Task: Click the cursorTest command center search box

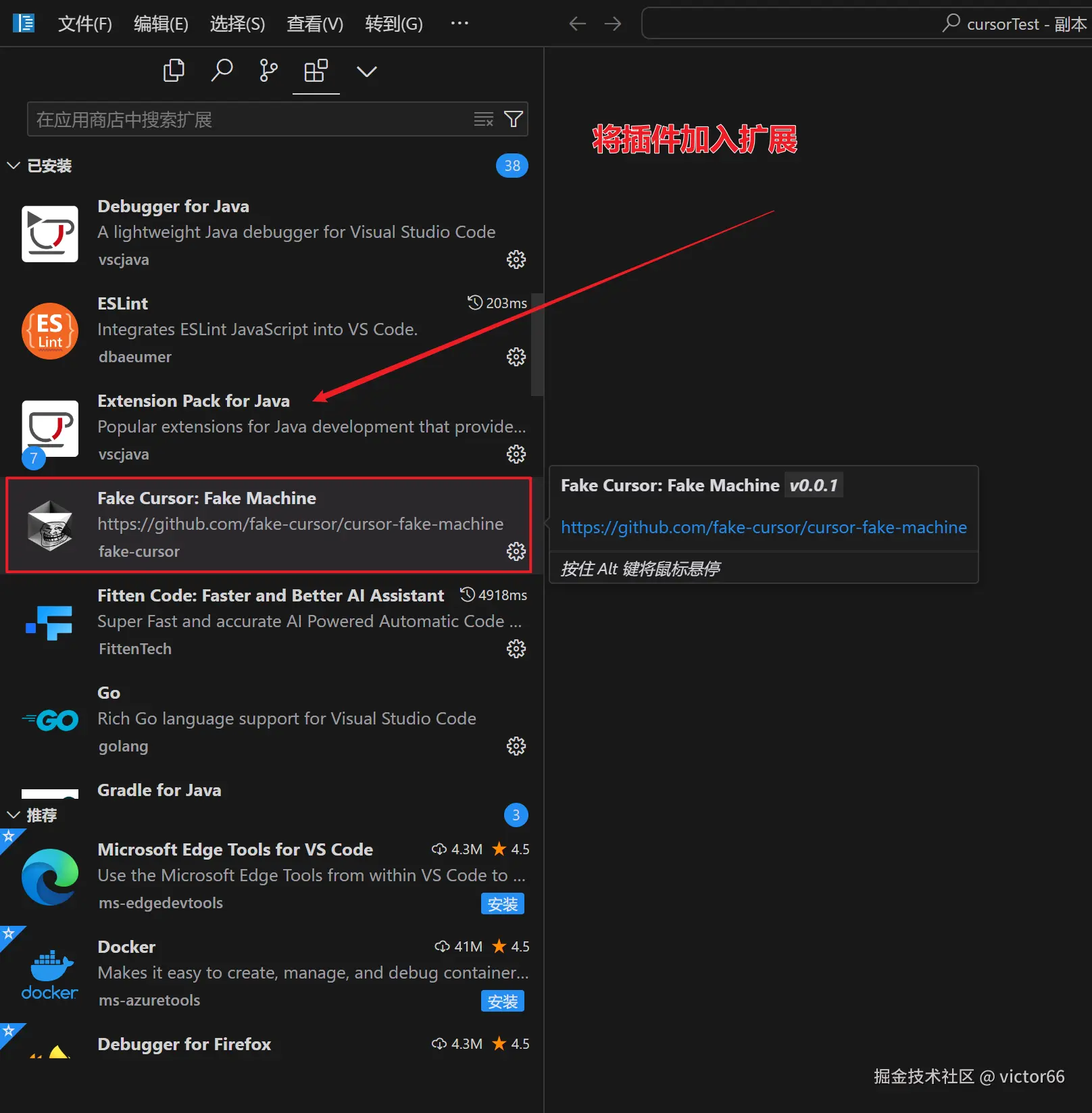Action: 866,24
